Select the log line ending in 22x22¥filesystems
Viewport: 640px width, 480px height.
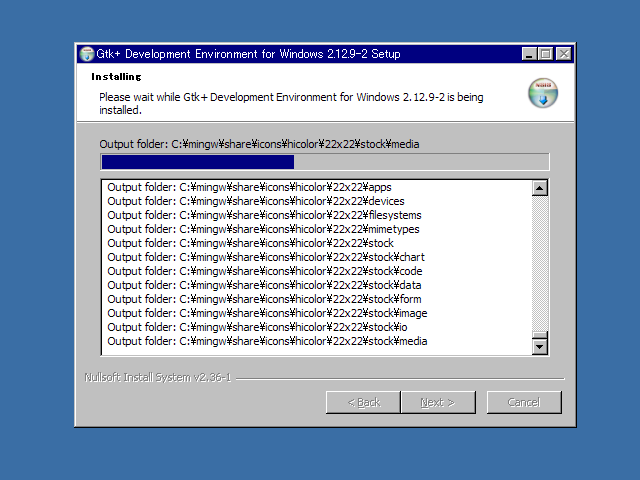coord(264,215)
